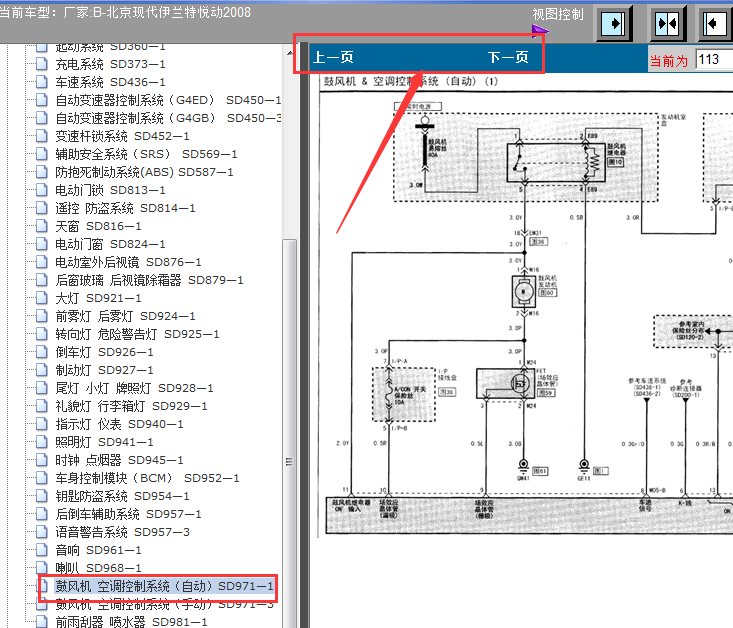Click document icon beside 车身控制模块 (BCM)
Screen dimensions: 733x628
[x=42, y=478]
